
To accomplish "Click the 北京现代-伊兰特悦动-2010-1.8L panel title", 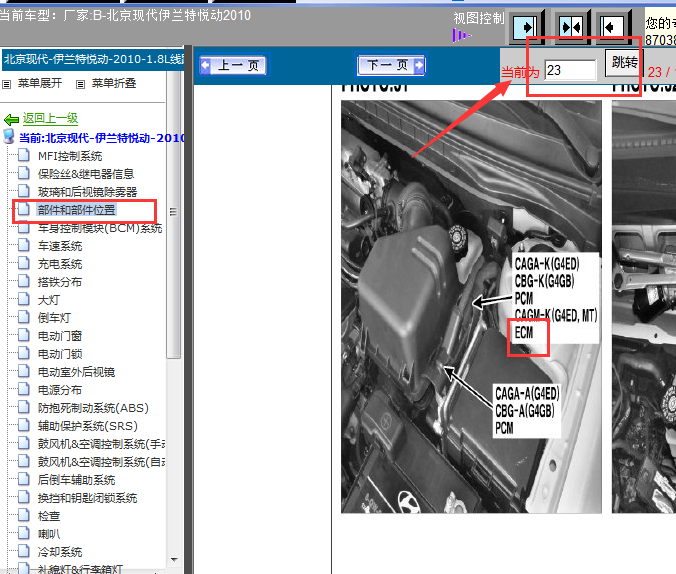I will coord(94,59).
